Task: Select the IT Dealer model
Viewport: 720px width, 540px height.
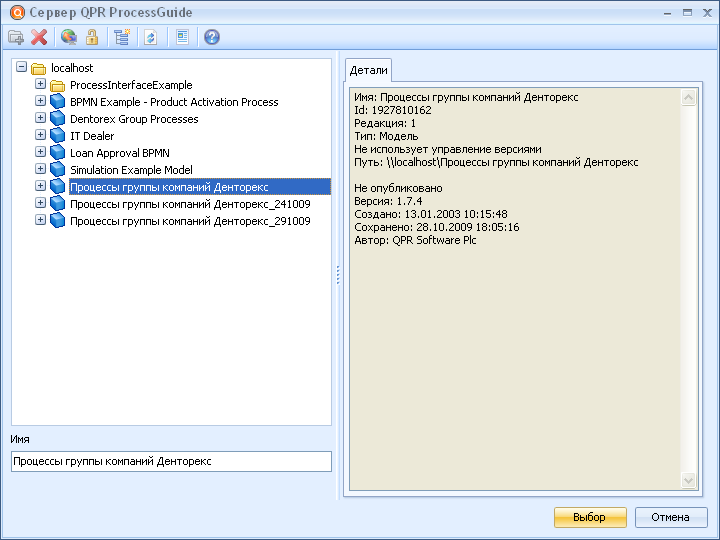Action: point(92,136)
